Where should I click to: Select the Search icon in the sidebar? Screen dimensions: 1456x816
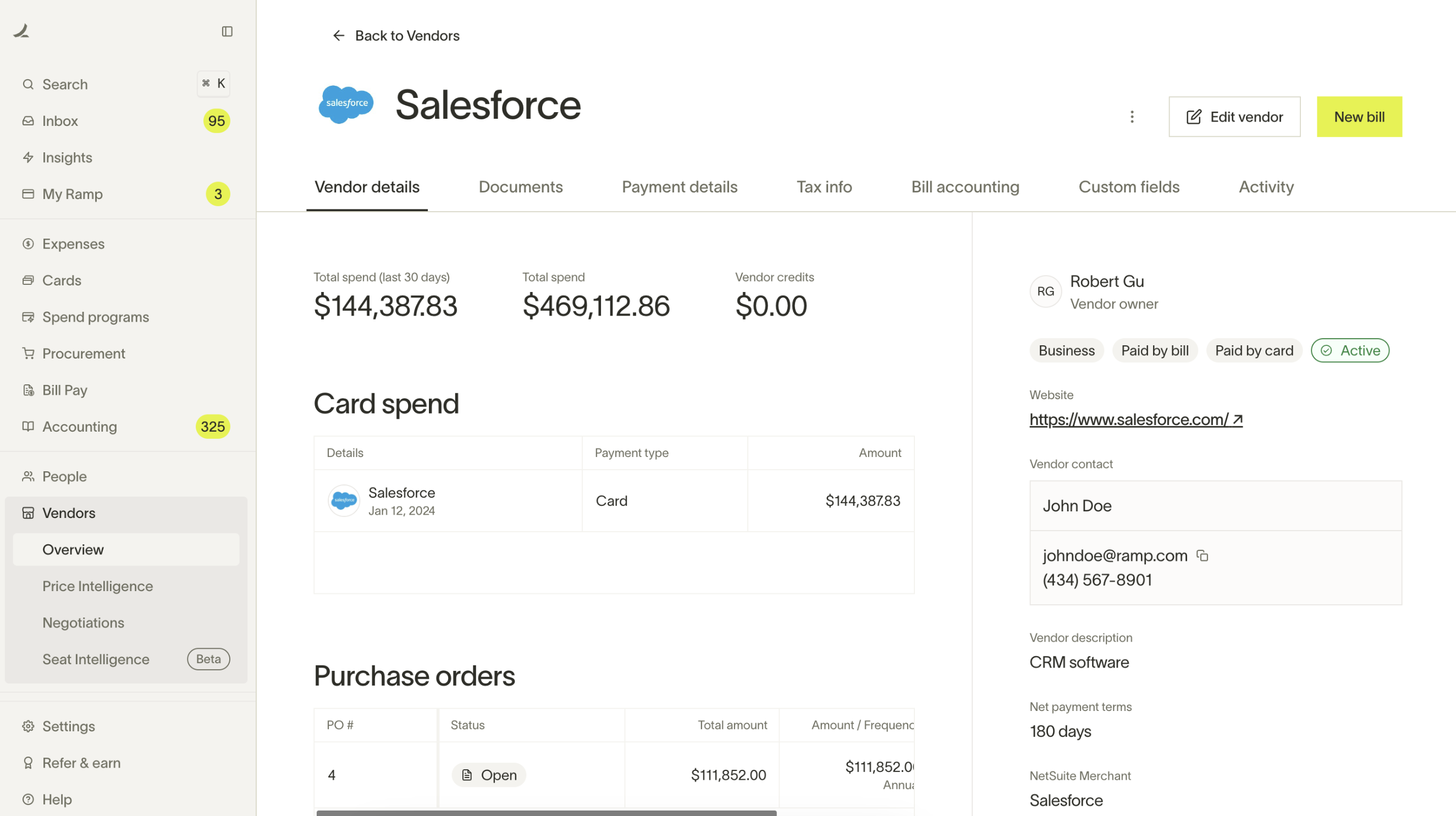(28, 84)
